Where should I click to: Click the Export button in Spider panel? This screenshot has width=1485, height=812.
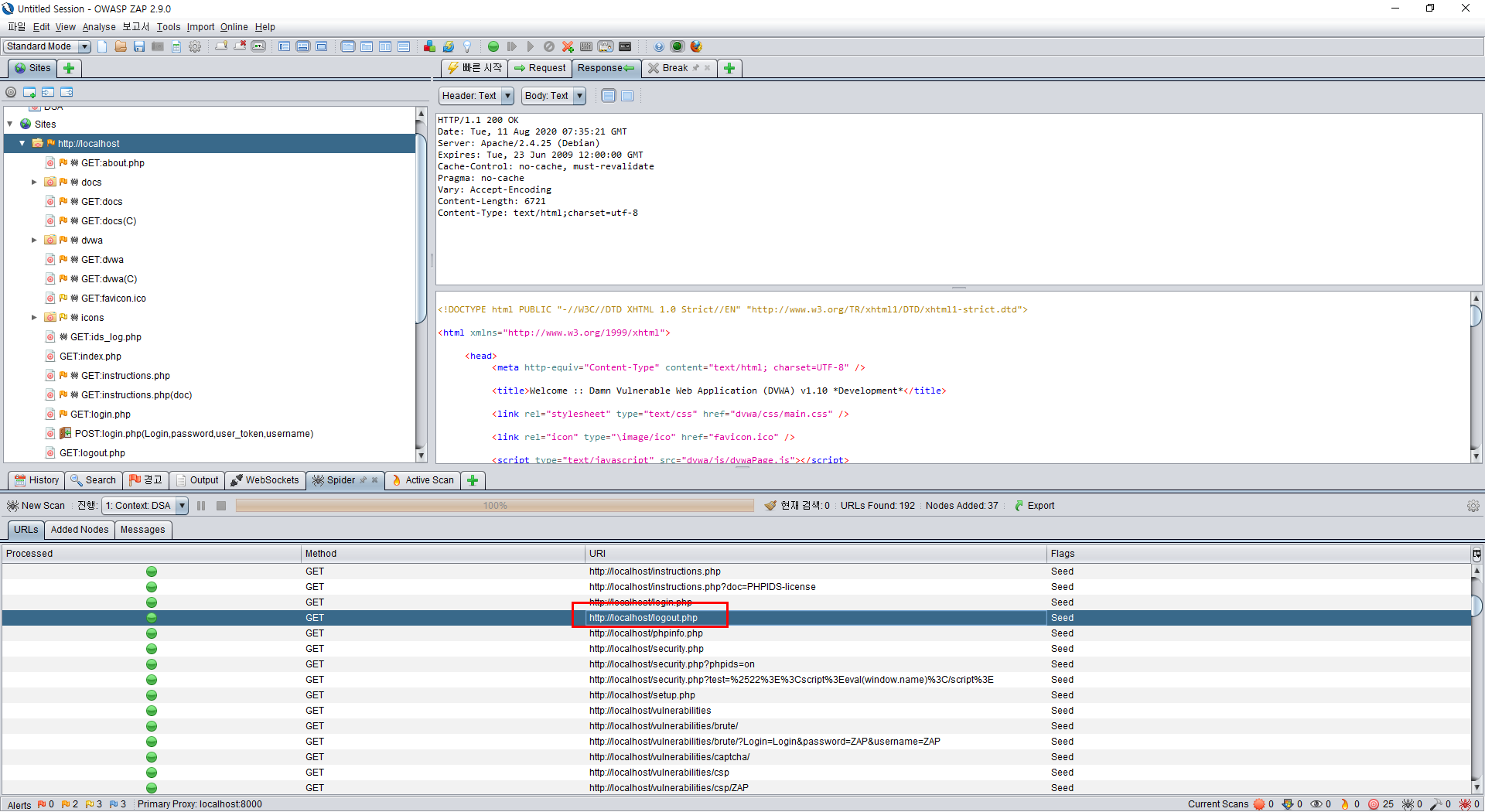(x=1034, y=506)
